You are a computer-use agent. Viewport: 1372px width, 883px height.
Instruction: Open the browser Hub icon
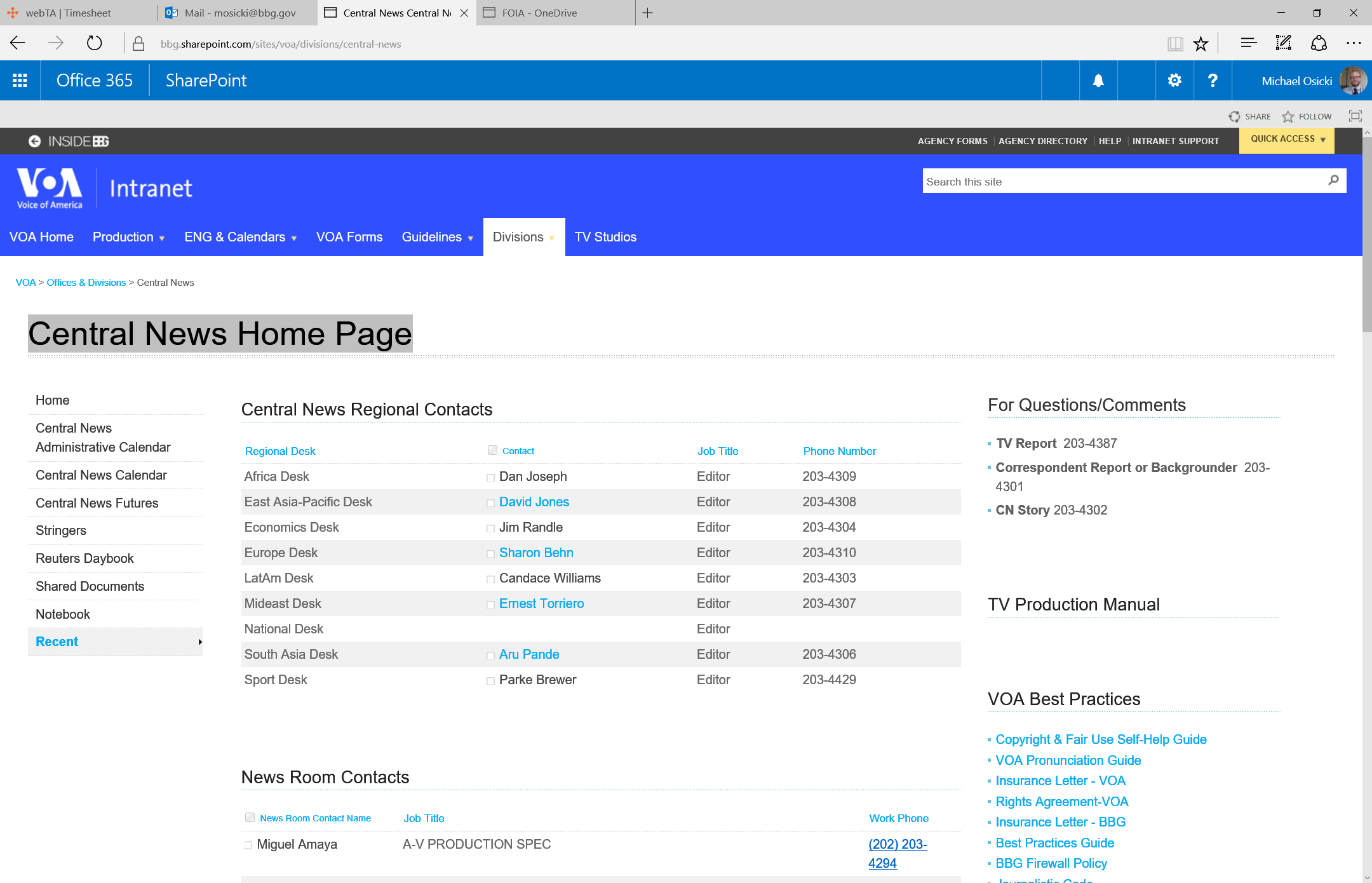coord(1248,43)
